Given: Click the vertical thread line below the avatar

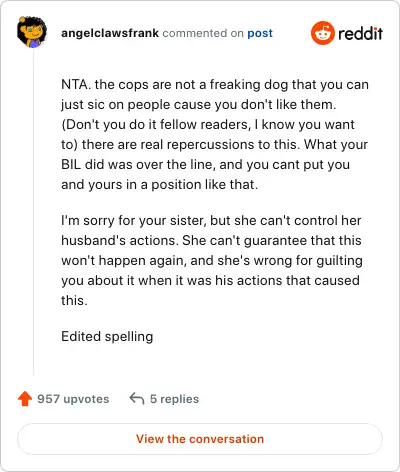Looking at the screenshot, I should pos(33,212).
